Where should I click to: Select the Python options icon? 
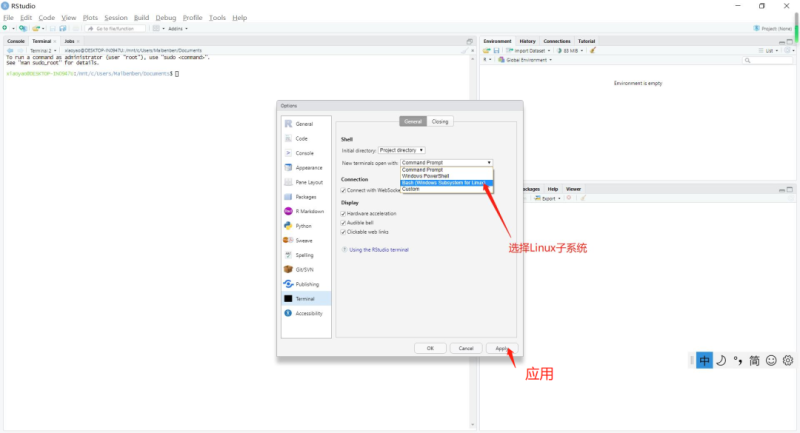(x=288, y=226)
